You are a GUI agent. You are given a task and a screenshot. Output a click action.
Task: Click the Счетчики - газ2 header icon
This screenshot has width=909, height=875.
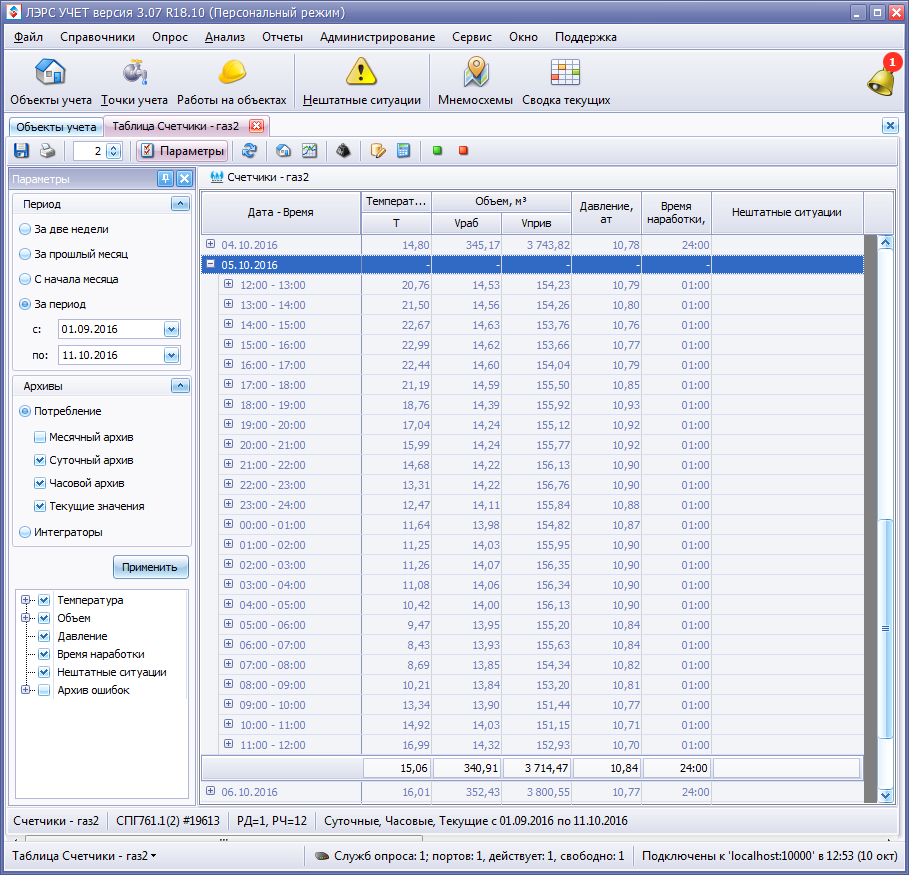pyautogui.click(x=217, y=177)
